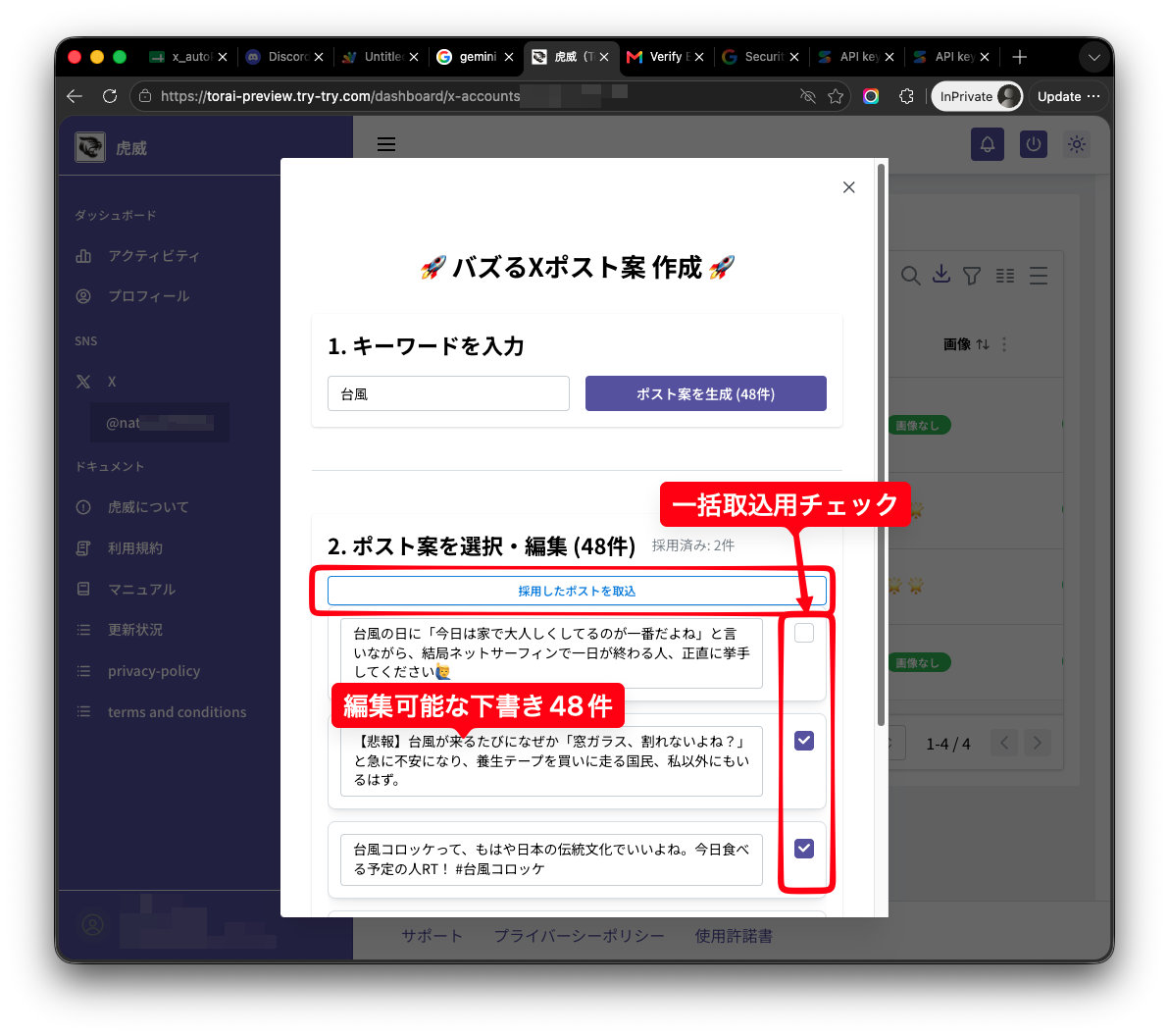Click 採用したポストを取込 button

pyautogui.click(x=577, y=591)
